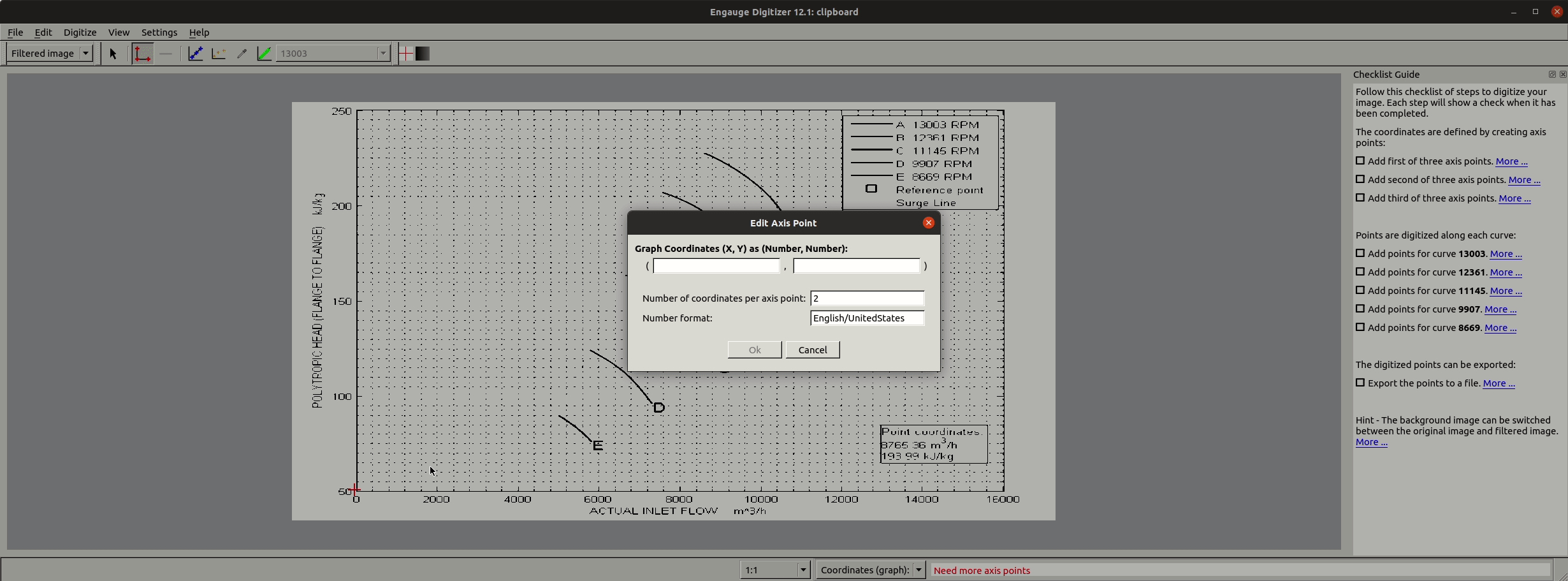Open the Settings menu
The width and height of the screenshot is (1568, 581).
coord(159,33)
